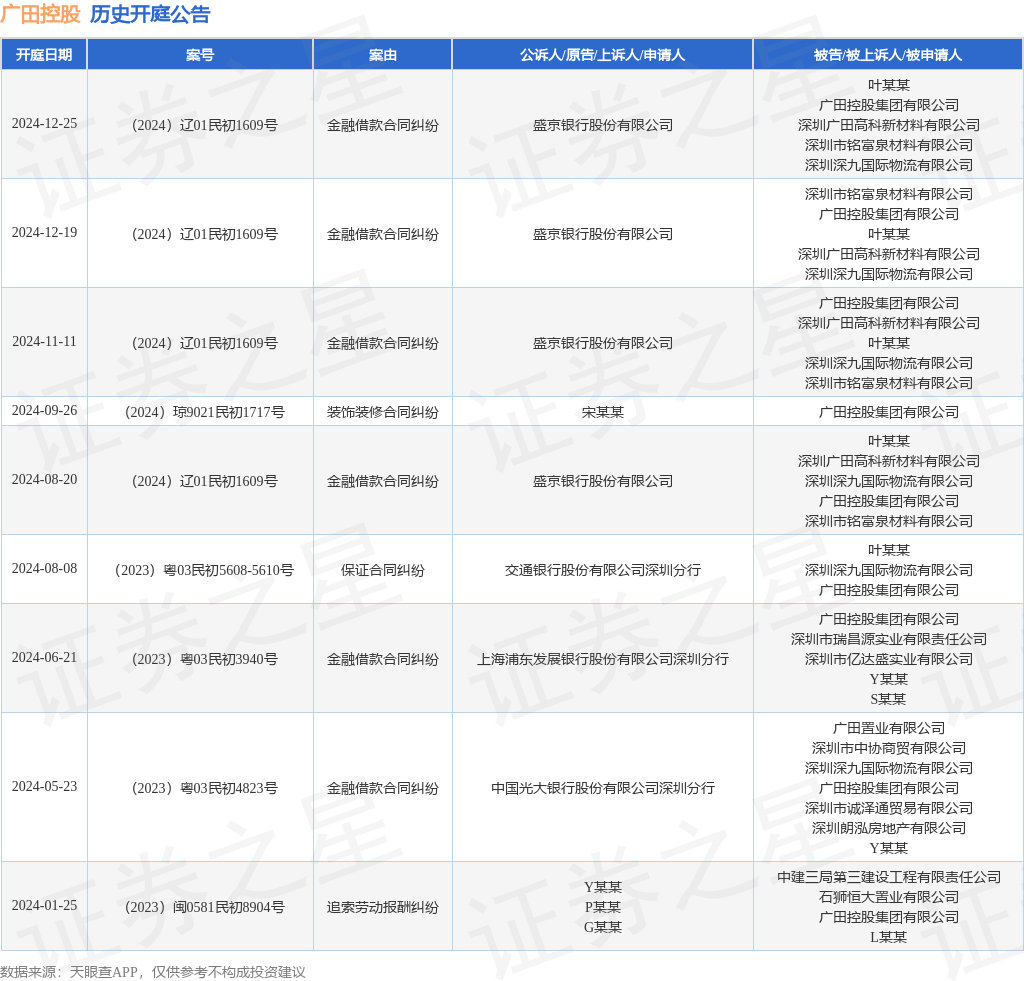Select the 案由 column header
Screen dimensions: 1024x981
tap(383, 55)
